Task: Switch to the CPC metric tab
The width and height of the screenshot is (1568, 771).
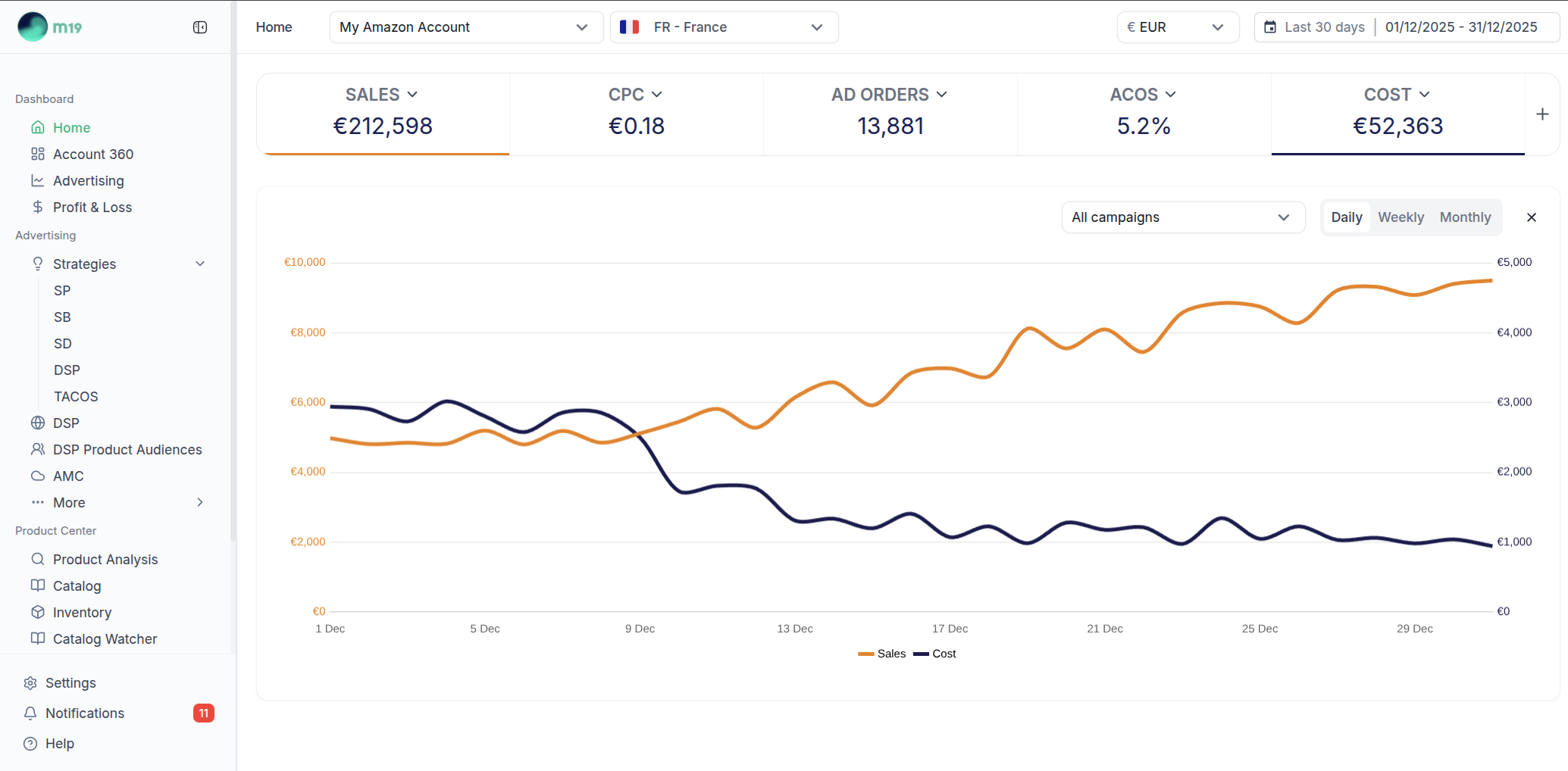Action: (x=637, y=114)
